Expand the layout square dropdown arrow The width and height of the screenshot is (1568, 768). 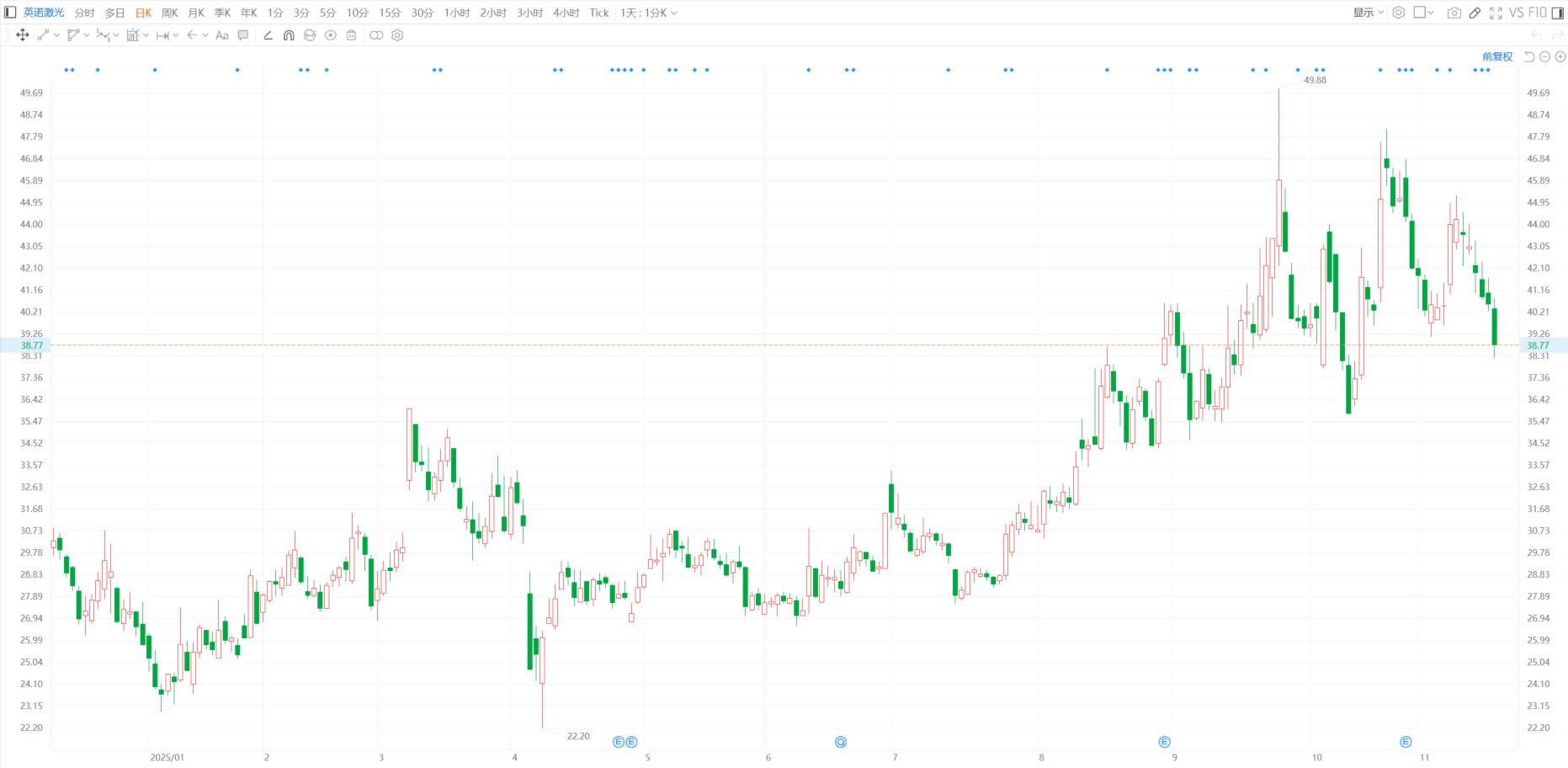point(1431,13)
